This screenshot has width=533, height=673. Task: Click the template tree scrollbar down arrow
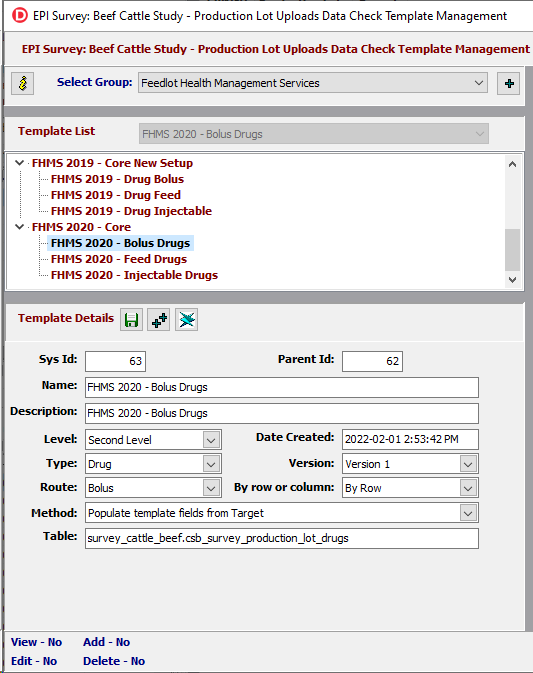coord(512,280)
